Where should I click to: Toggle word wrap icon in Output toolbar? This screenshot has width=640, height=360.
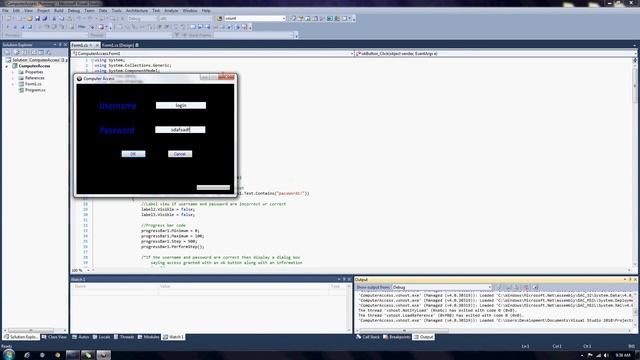pos(536,287)
